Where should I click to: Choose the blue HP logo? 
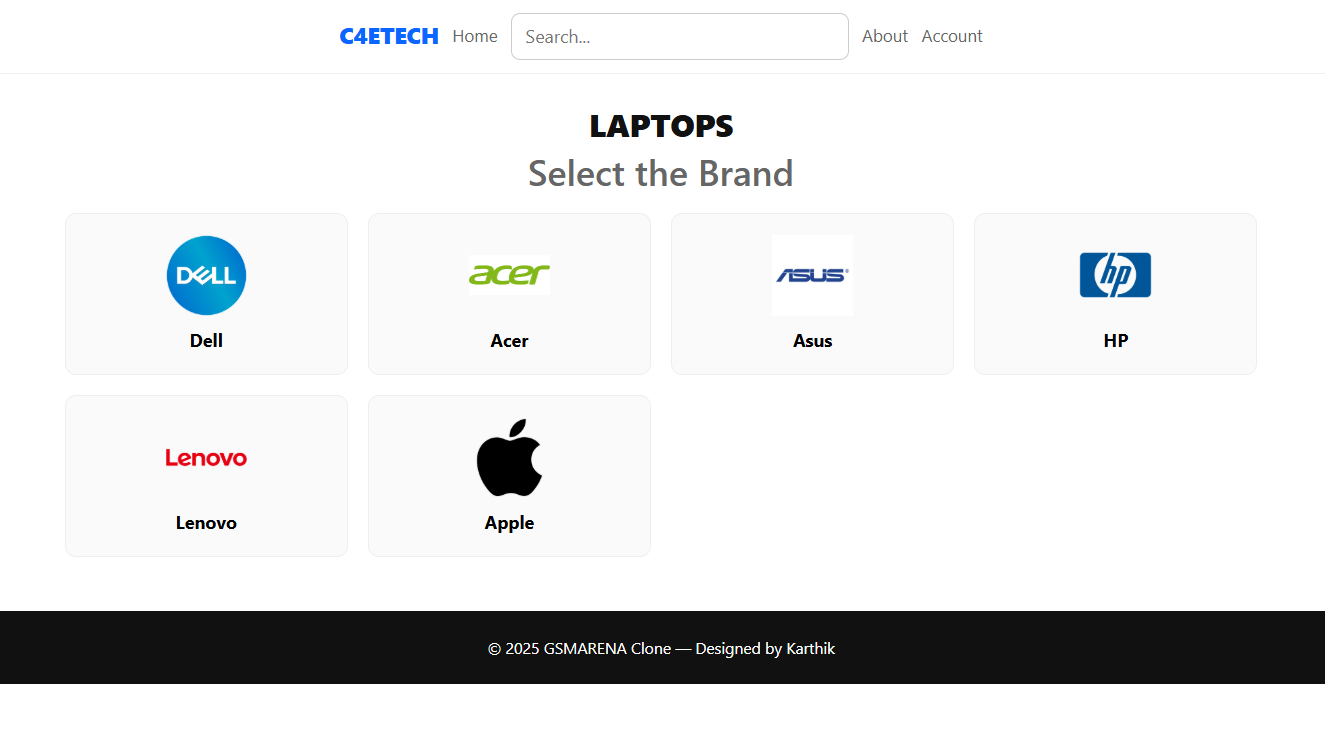click(1115, 275)
